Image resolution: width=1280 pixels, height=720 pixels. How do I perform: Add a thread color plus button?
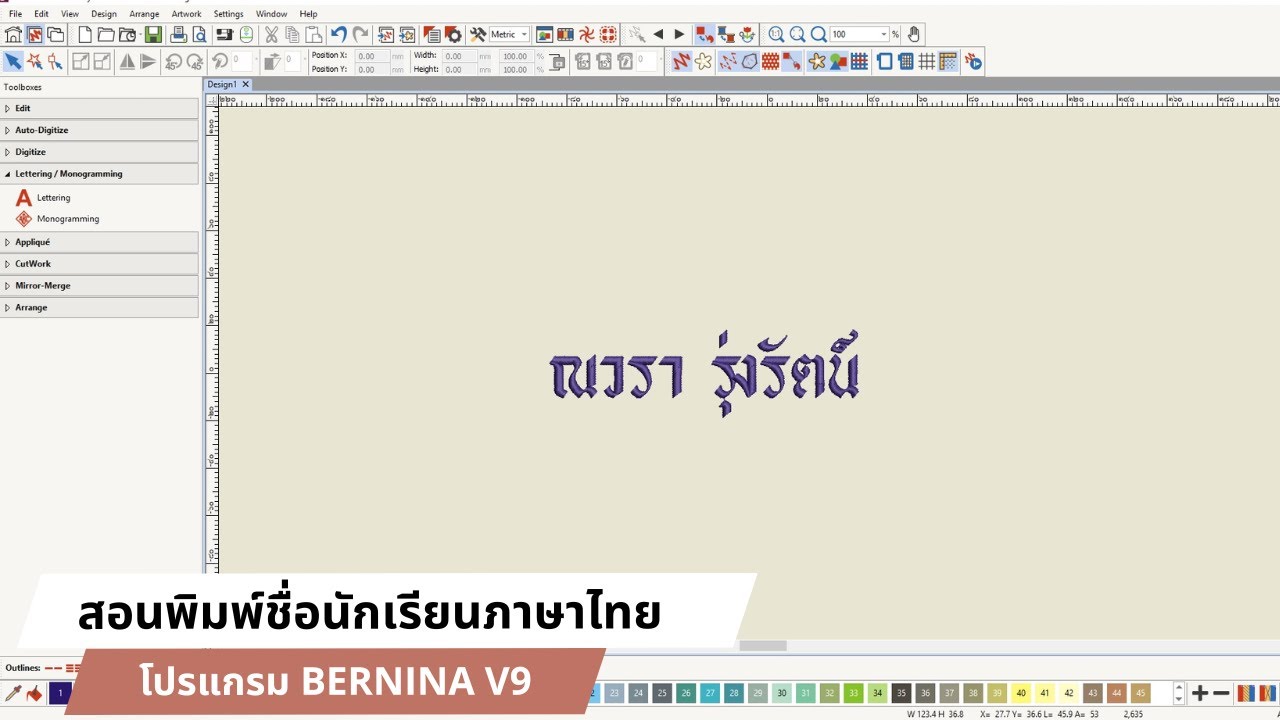click(x=1200, y=693)
